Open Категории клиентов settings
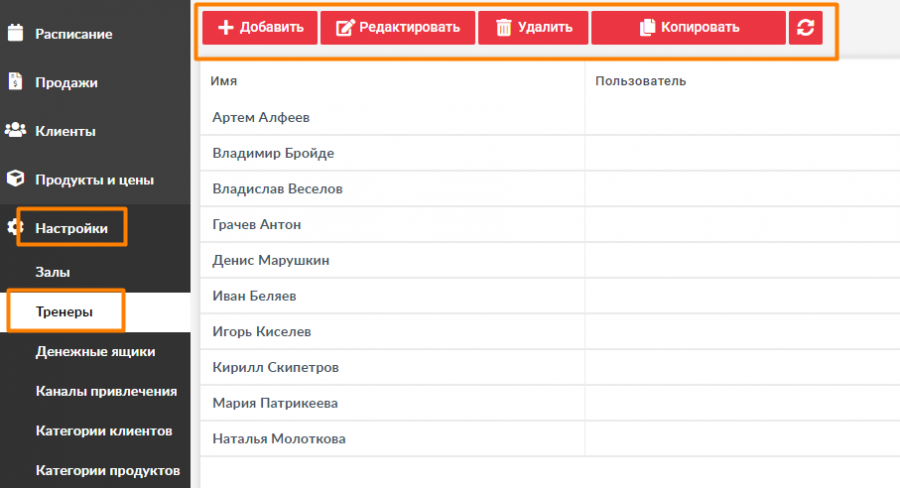Image resolution: width=900 pixels, height=488 pixels. (x=104, y=430)
